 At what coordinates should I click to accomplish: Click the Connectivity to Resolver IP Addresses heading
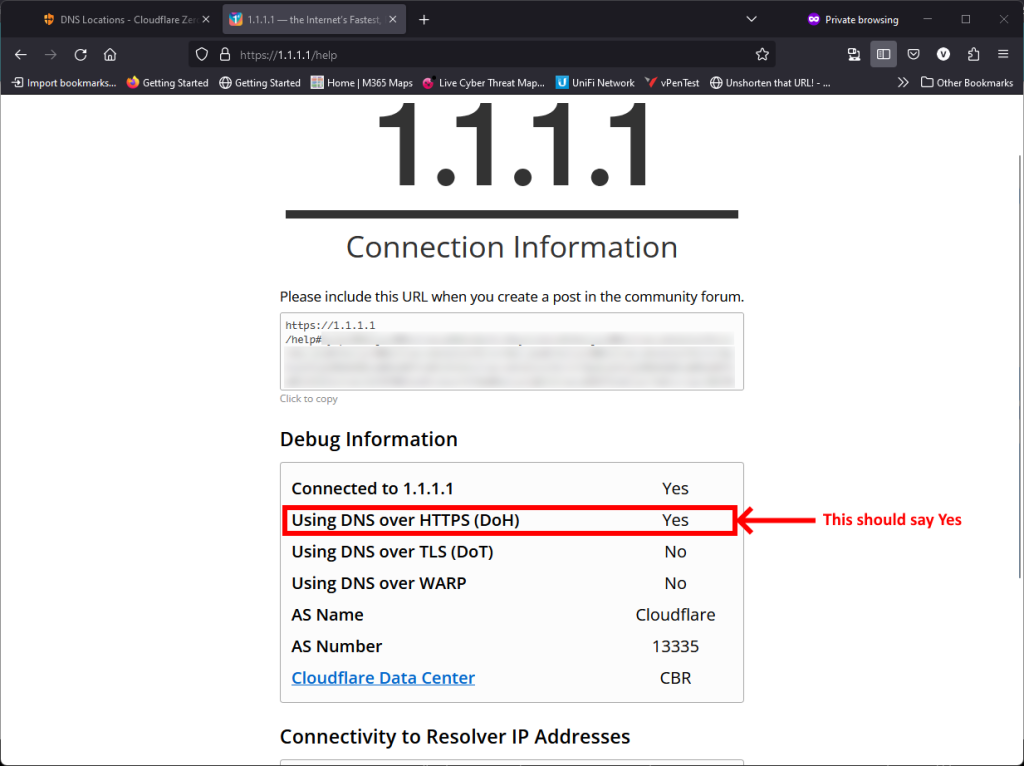point(455,737)
